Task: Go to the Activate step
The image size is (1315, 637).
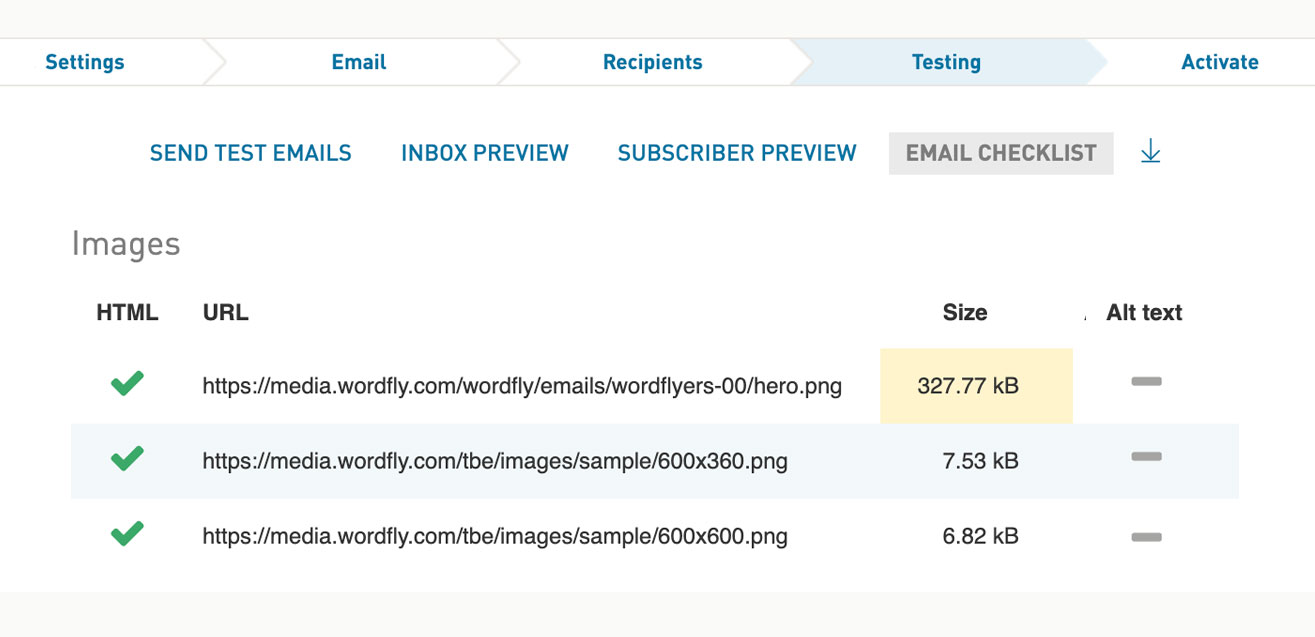Action: (1220, 62)
